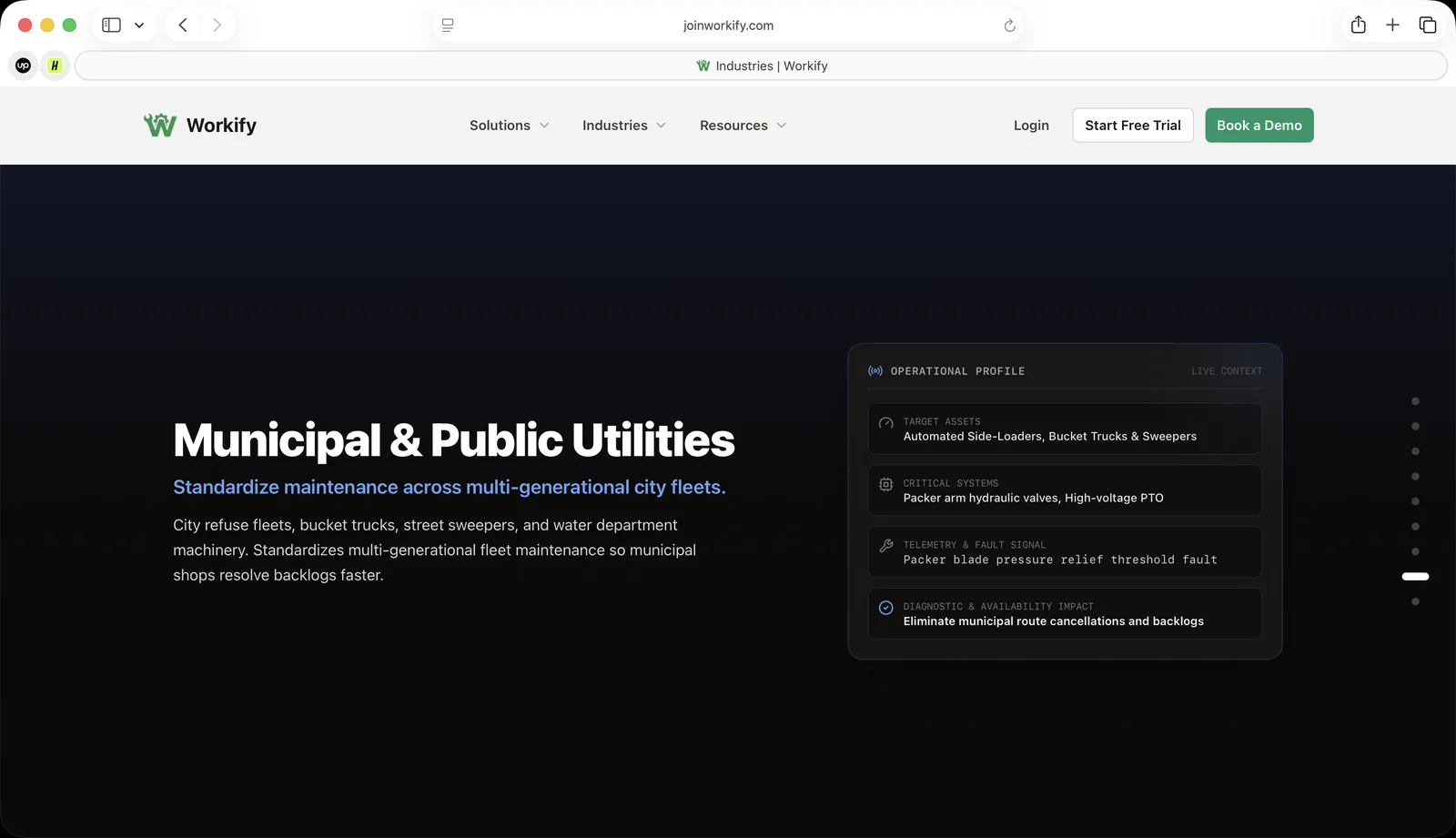Open the Login link
Image resolution: width=1456 pixels, height=838 pixels.
[1031, 126]
